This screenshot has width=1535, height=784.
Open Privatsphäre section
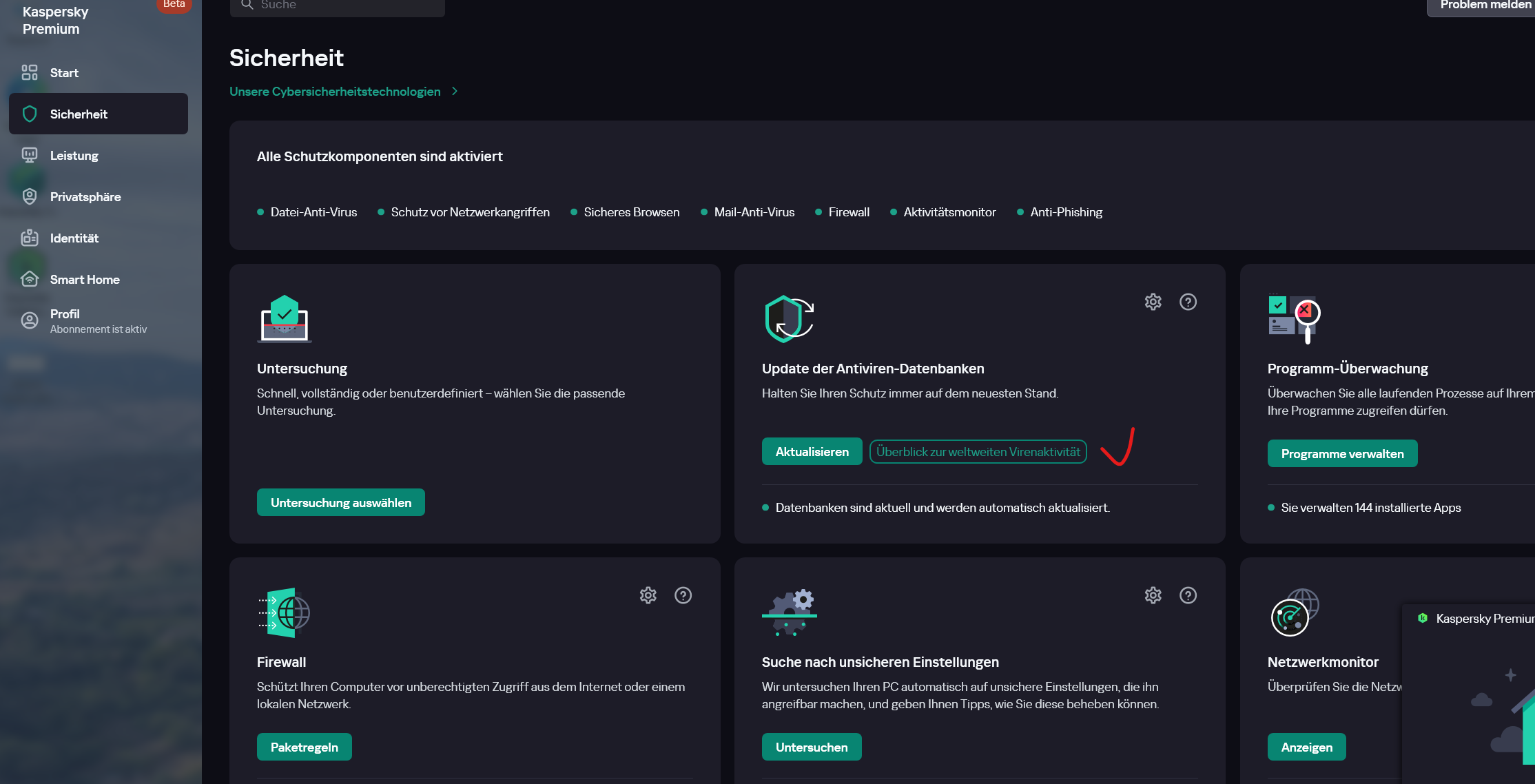click(x=99, y=196)
